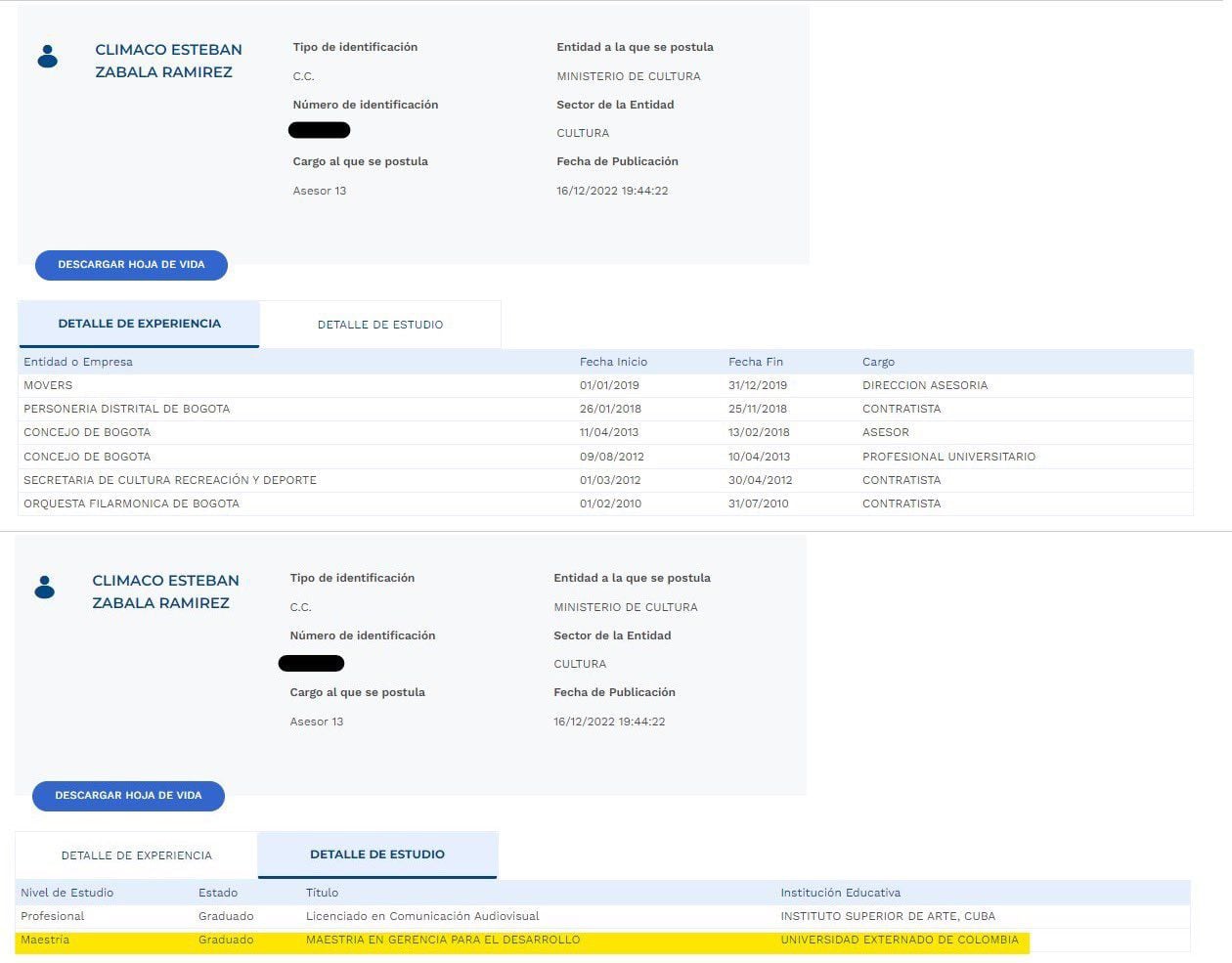1232x963 pixels.
Task: Select the active Detalle de Experiencia tab
Action: point(139,324)
